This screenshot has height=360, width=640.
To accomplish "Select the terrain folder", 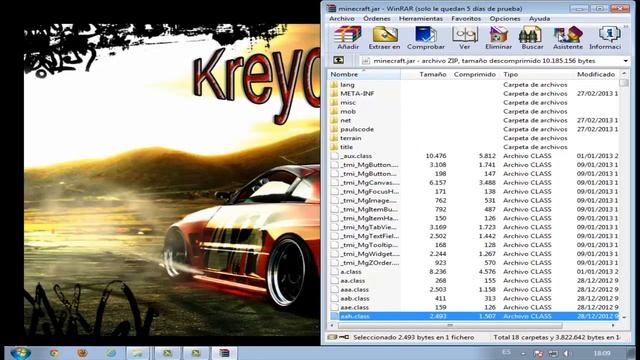I will tap(351, 138).
